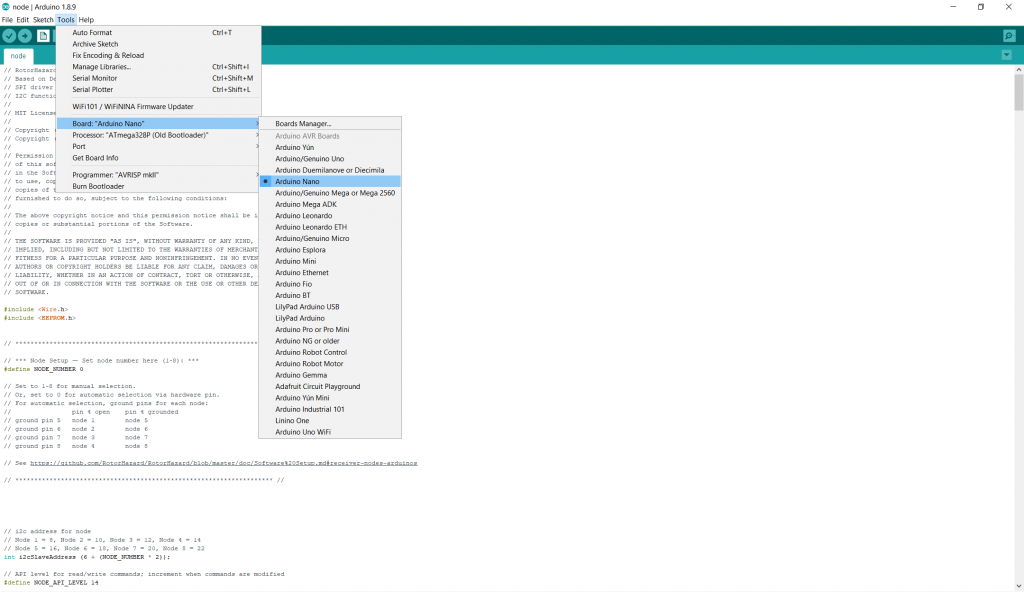Select the Arduino Nano radio item
The image size is (1024, 592).
coord(330,182)
